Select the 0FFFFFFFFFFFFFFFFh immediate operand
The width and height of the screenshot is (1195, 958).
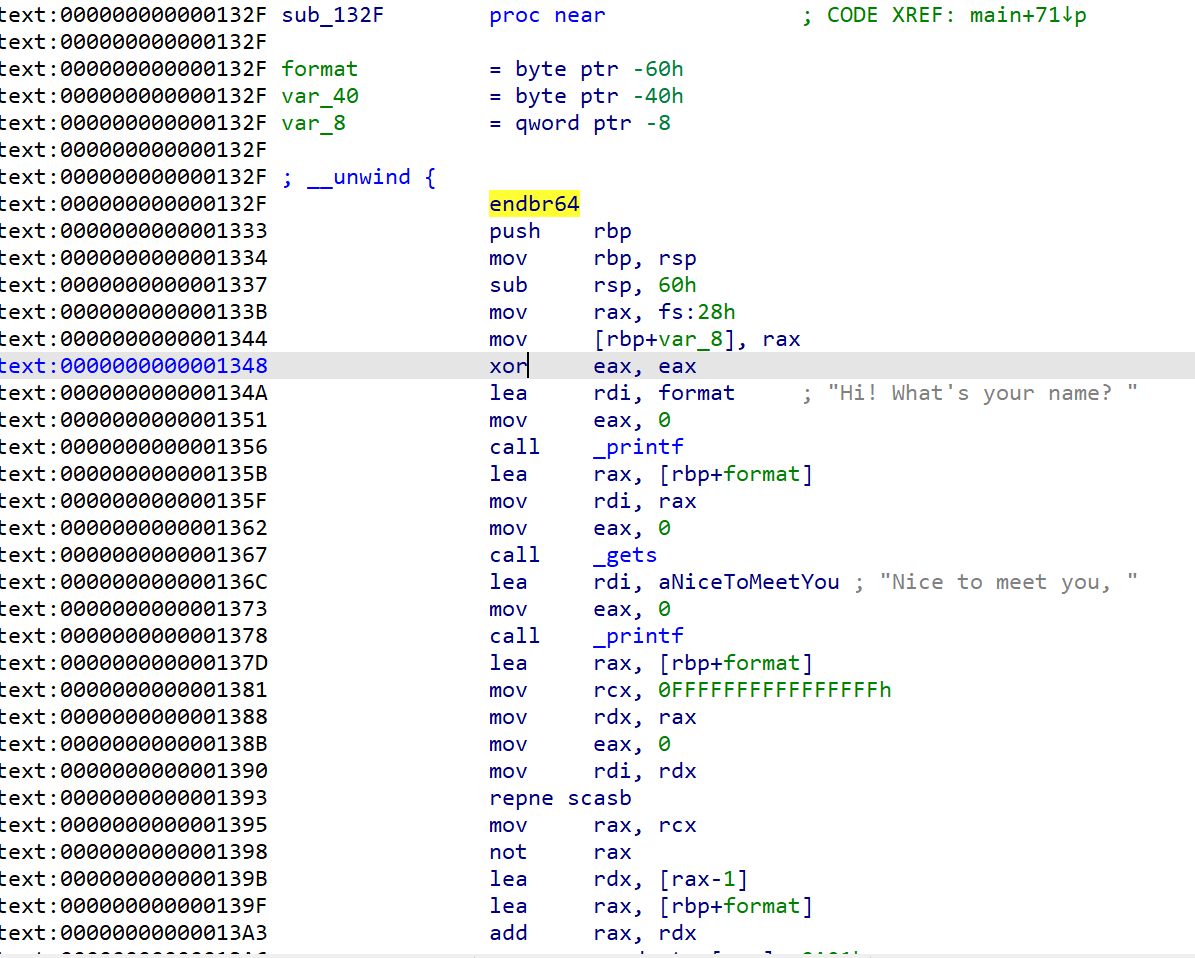[x=774, y=690]
